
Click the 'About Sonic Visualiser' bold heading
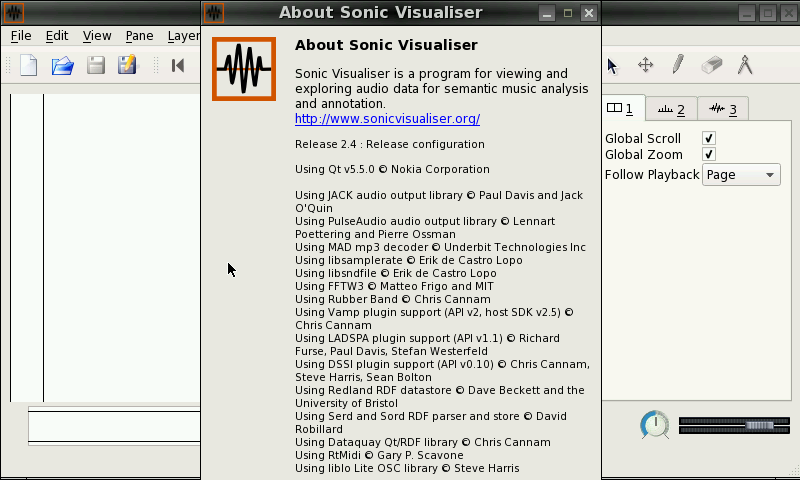pyautogui.click(x=386, y=45)
